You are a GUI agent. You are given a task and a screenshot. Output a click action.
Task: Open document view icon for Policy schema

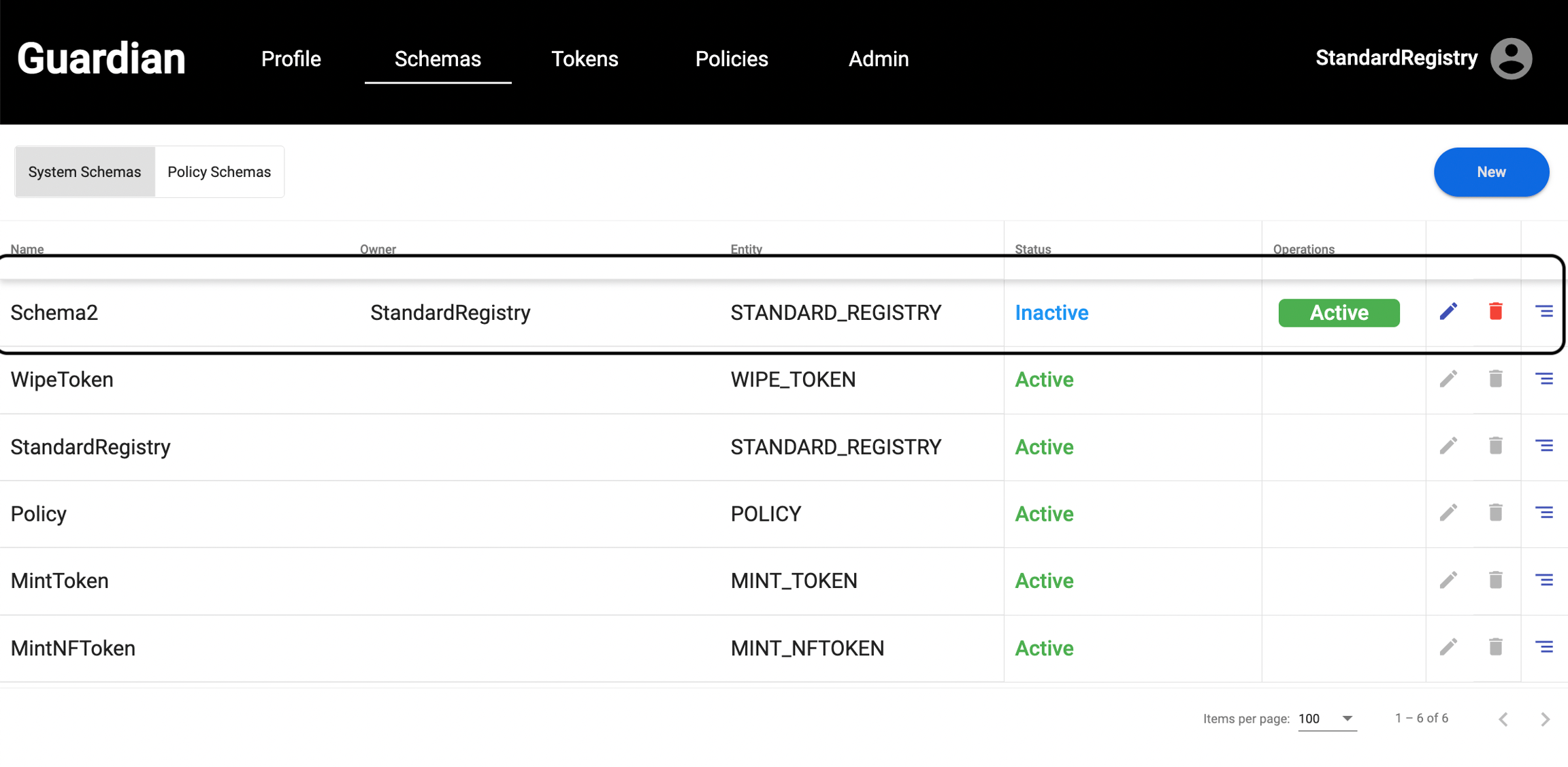1544,512
